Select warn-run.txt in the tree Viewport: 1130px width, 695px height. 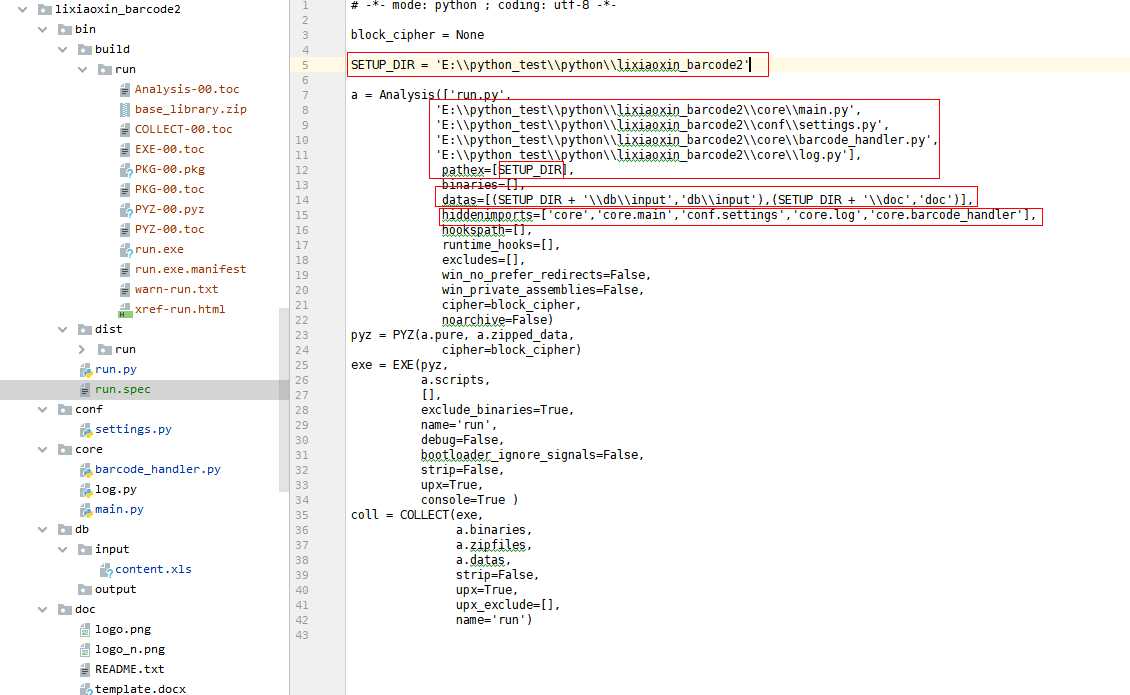(177, 289)
